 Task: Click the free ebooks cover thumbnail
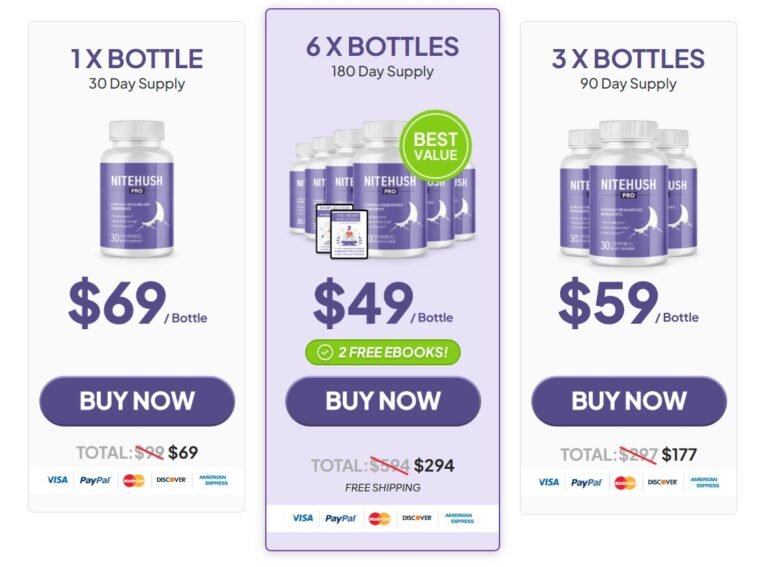coord(342,231)
